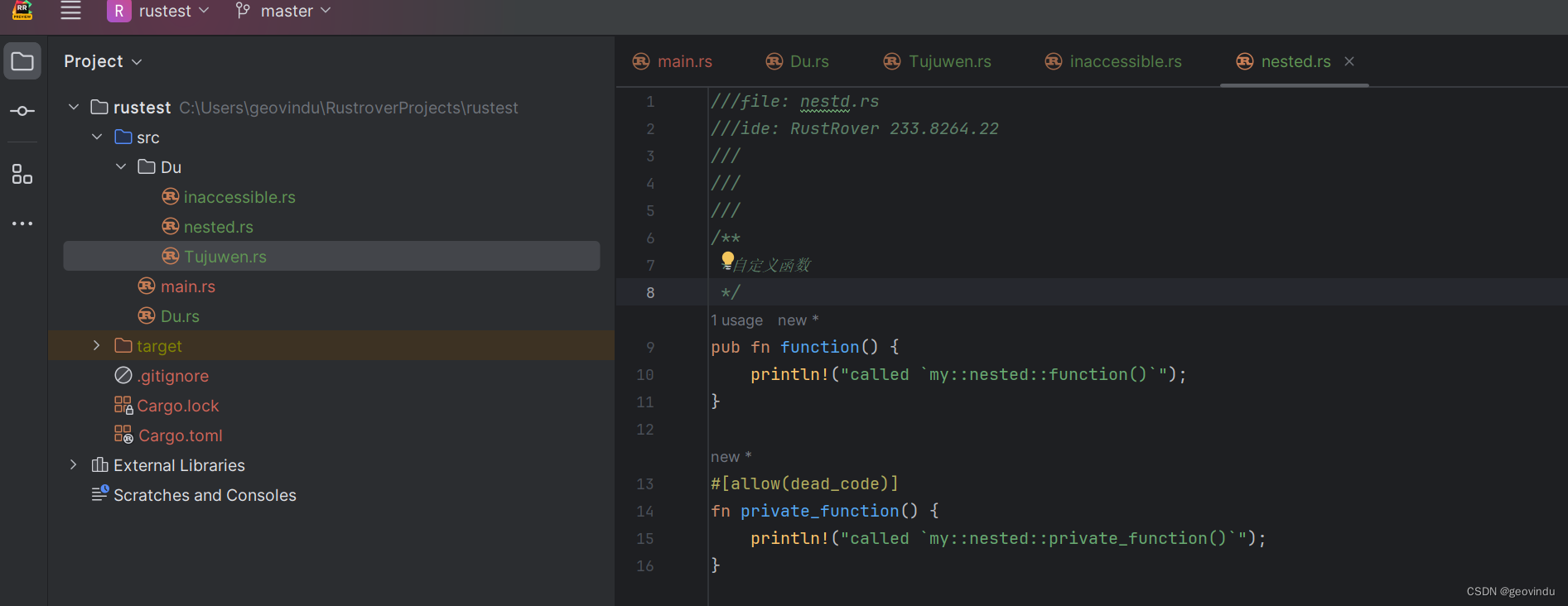This screenshot has height=606, width=1568.
Task: Select Cargo.toml in project tree
Action: click(181, 435)
